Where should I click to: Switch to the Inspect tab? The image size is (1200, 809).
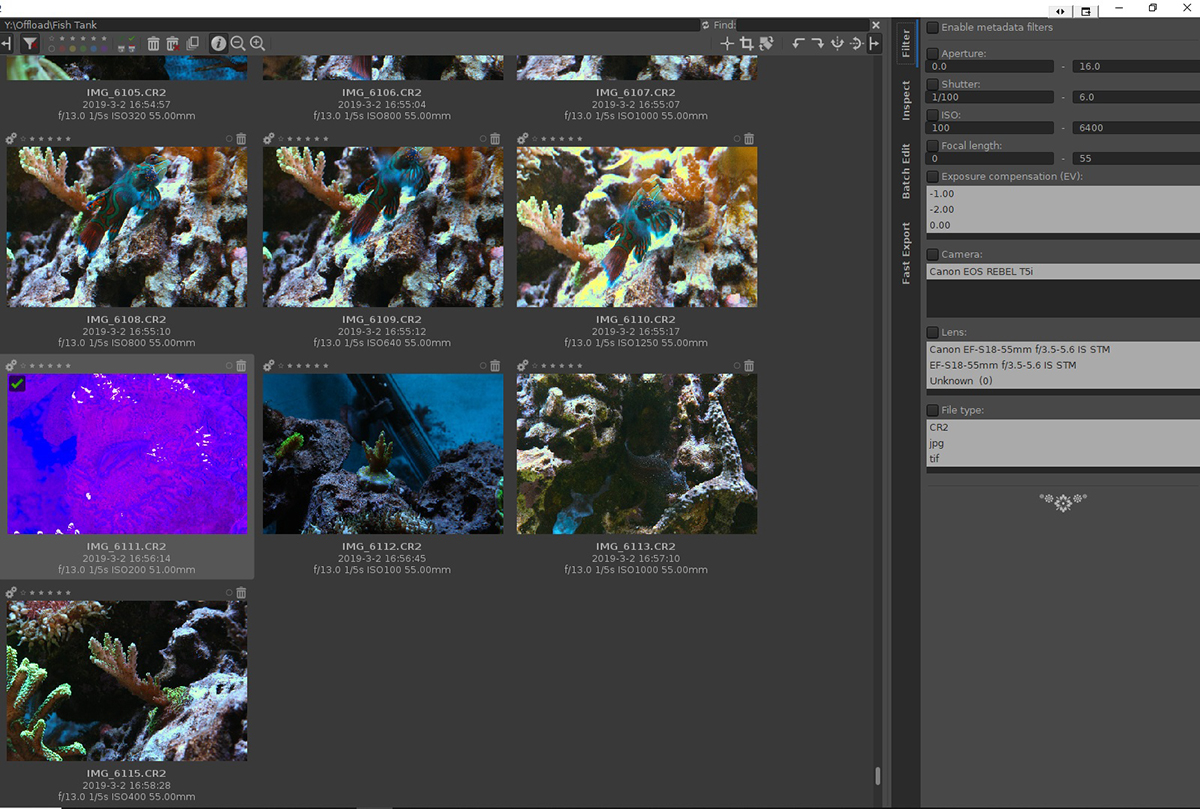(906, 101)
